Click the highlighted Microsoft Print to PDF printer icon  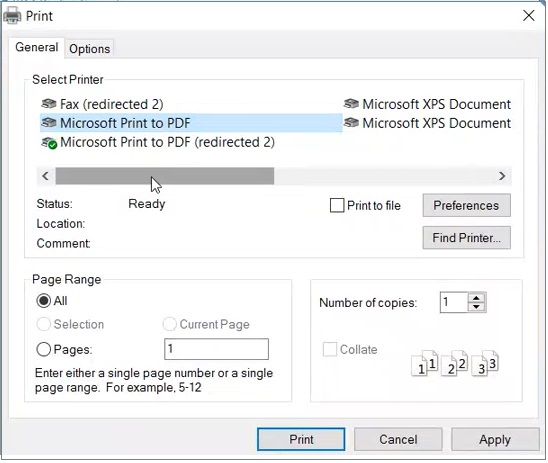pyautogui.click(x=49, y=123)
